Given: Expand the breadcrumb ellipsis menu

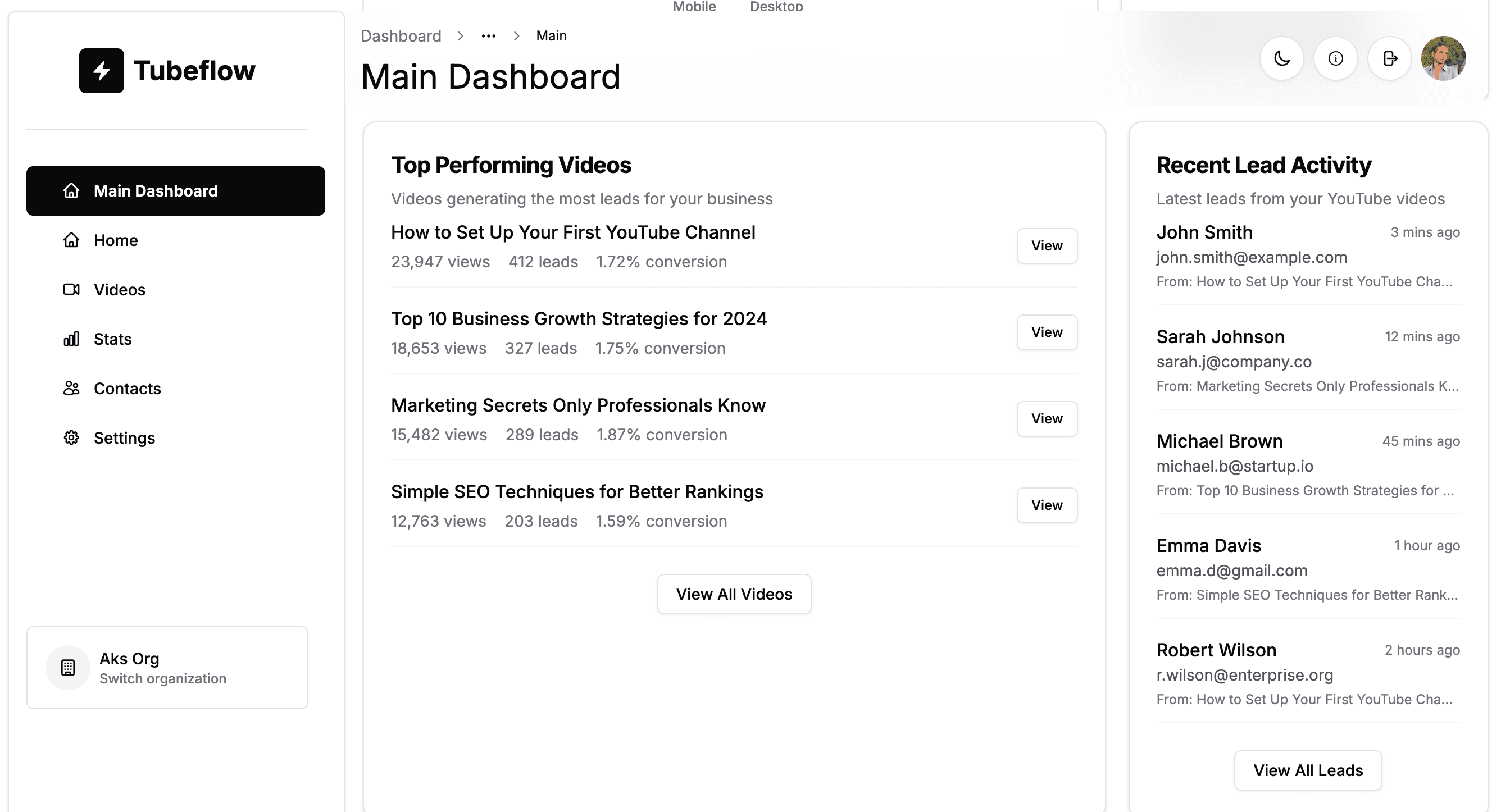Looking at the screenshot, I should 488,36.
